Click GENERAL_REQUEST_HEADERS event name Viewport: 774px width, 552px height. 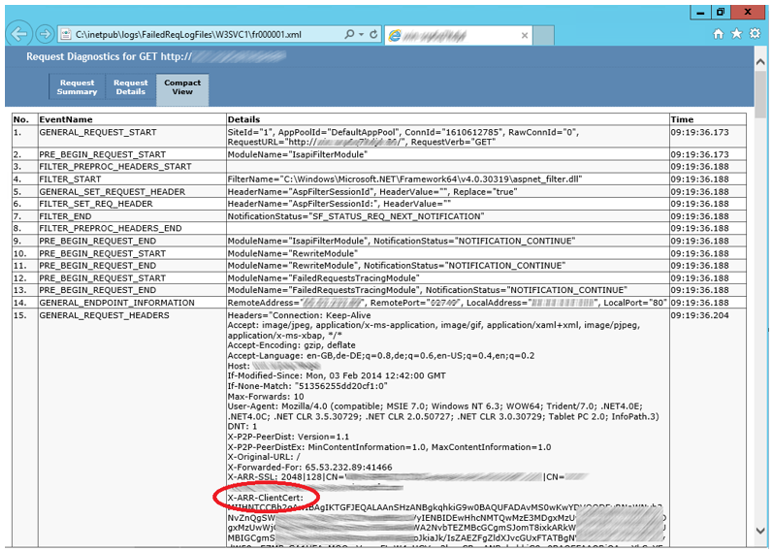click(104, 315)
